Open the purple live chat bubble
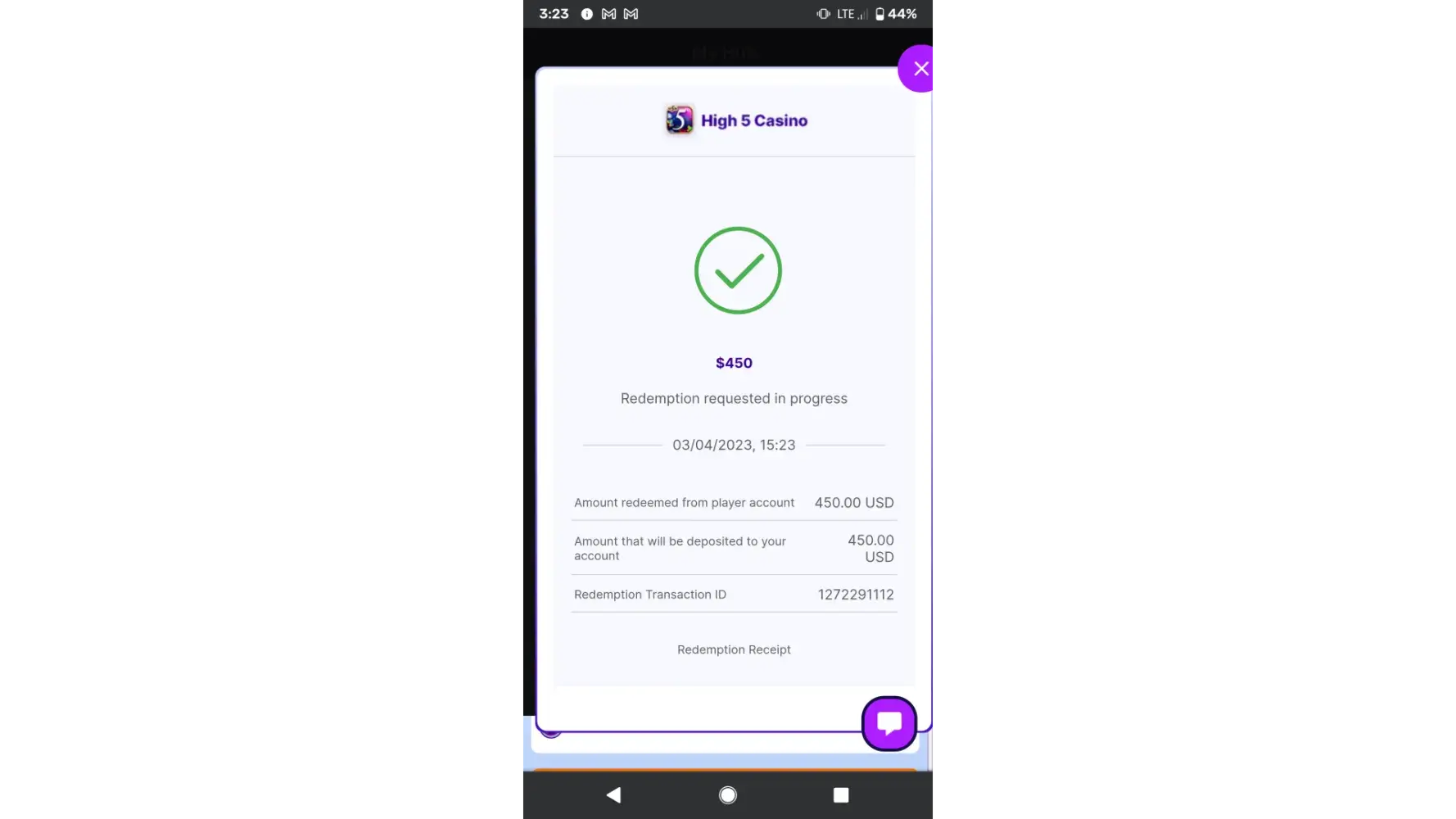The width and height of the screenshot is (1456, 819). click(889, 724)
